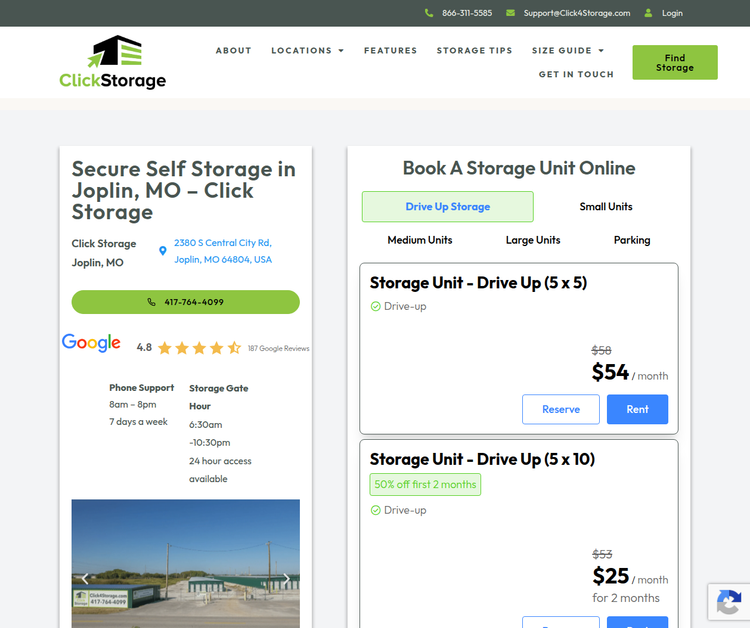Rent the 5 x 5 drive up unit
This screenshot has height=628, width=750.
(x=637, y=409)
